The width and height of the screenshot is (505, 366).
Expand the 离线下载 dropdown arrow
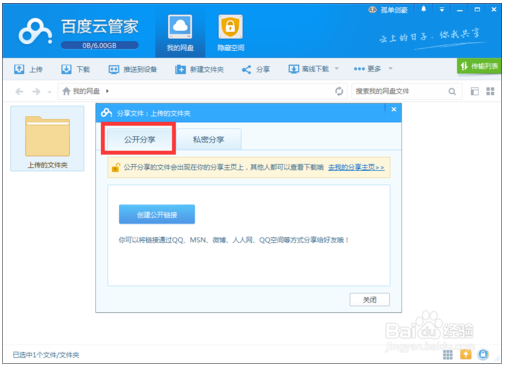(337, 69)
